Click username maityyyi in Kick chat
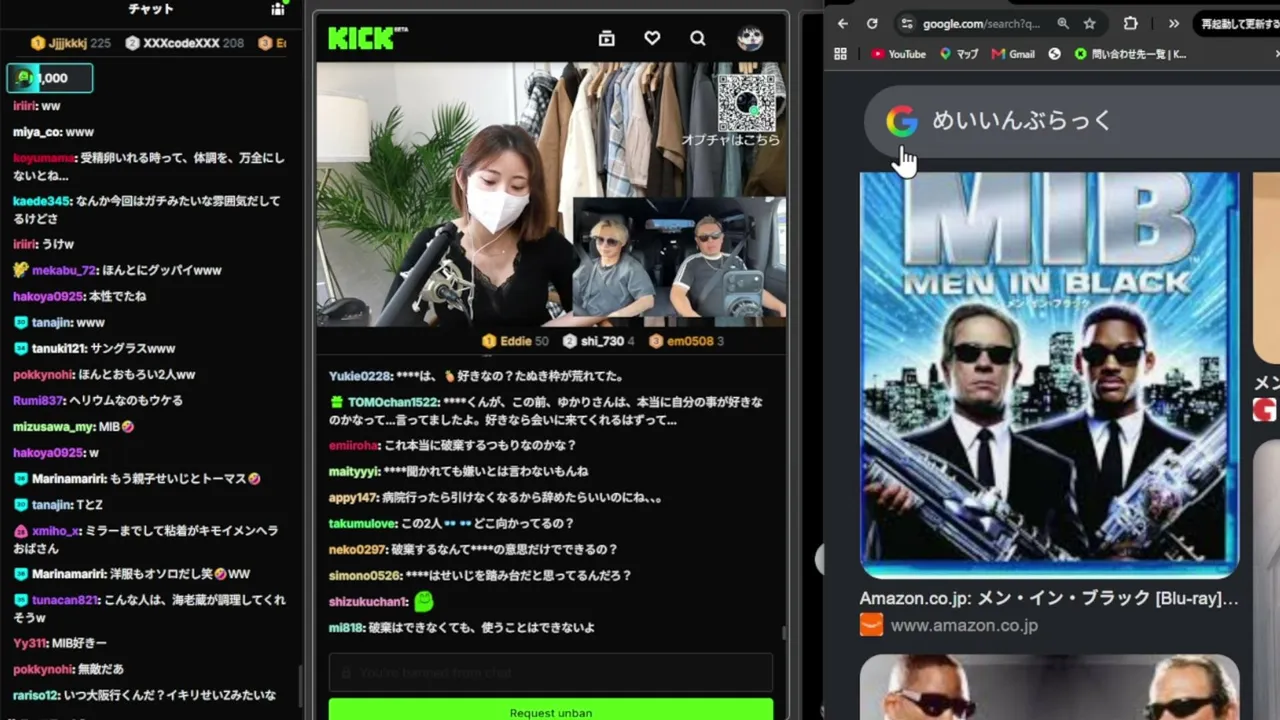 pyautogui.click(x=354, y=471)
